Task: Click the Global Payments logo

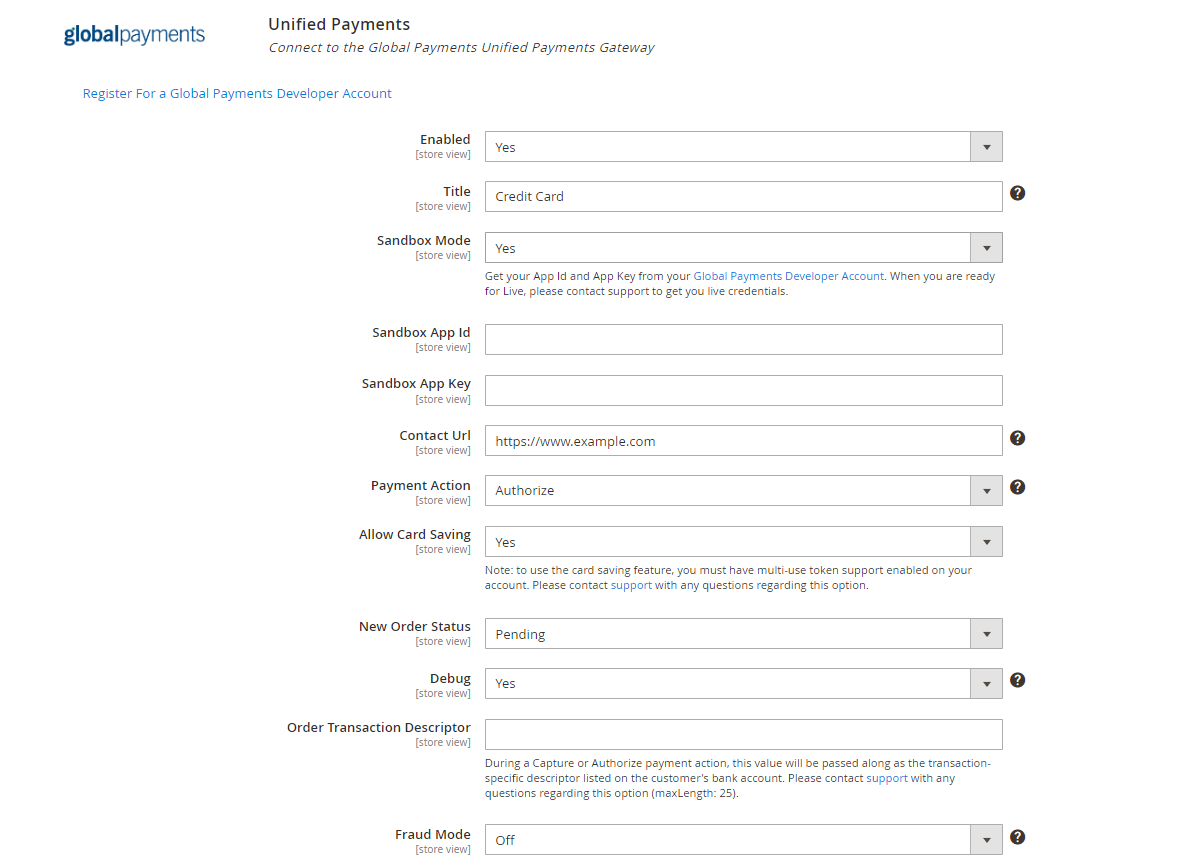Action: point(134,33)
